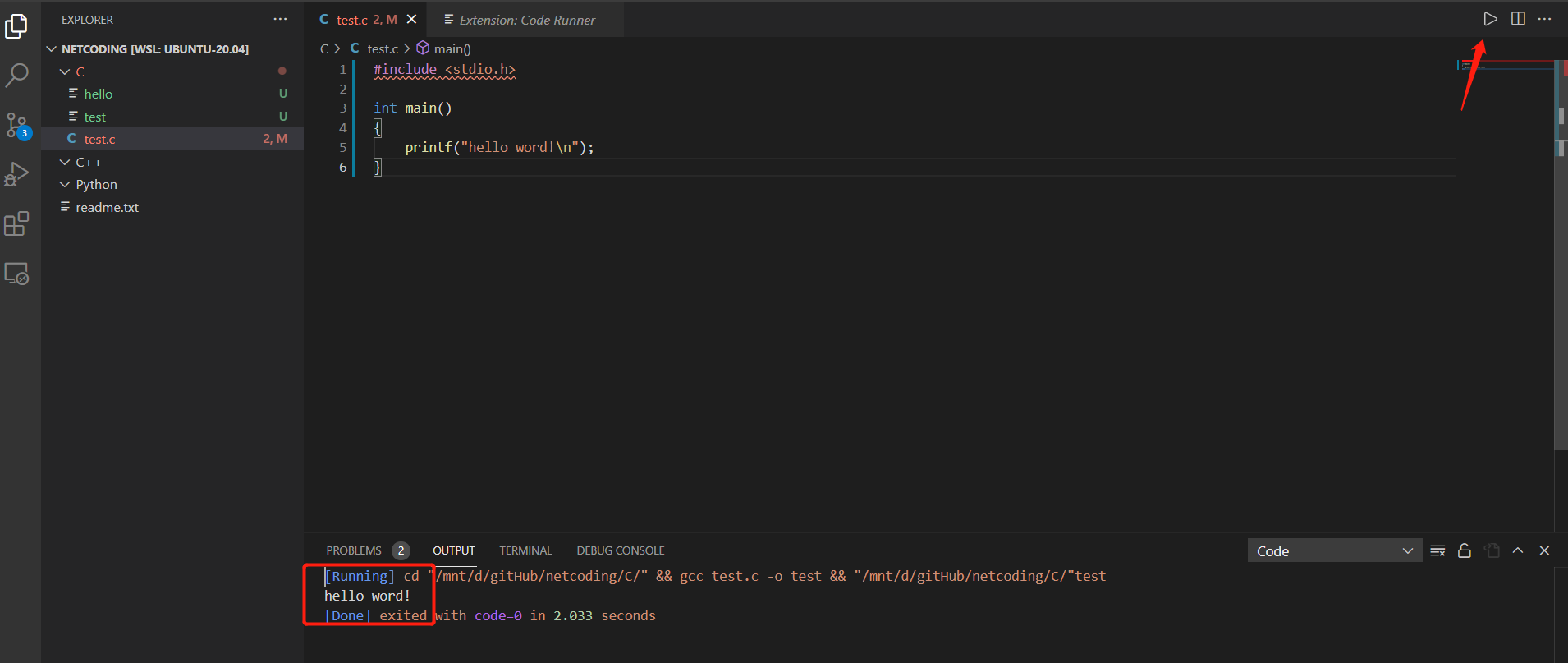Run code with the play button
Image resolution: width=1568 pixels, height=663 pixels.
click(x=1490, y=19)
